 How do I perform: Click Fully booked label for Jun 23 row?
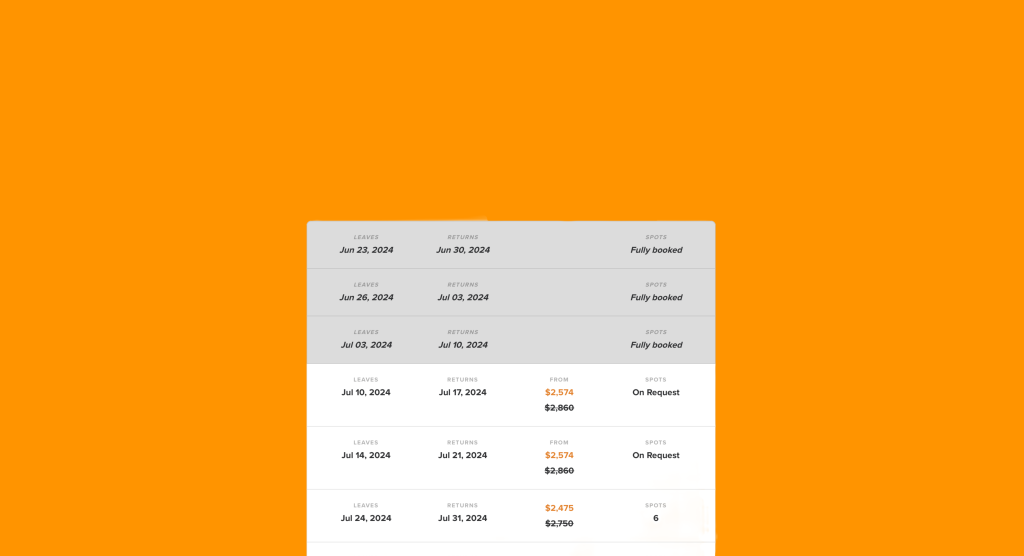tap(656, 250)
